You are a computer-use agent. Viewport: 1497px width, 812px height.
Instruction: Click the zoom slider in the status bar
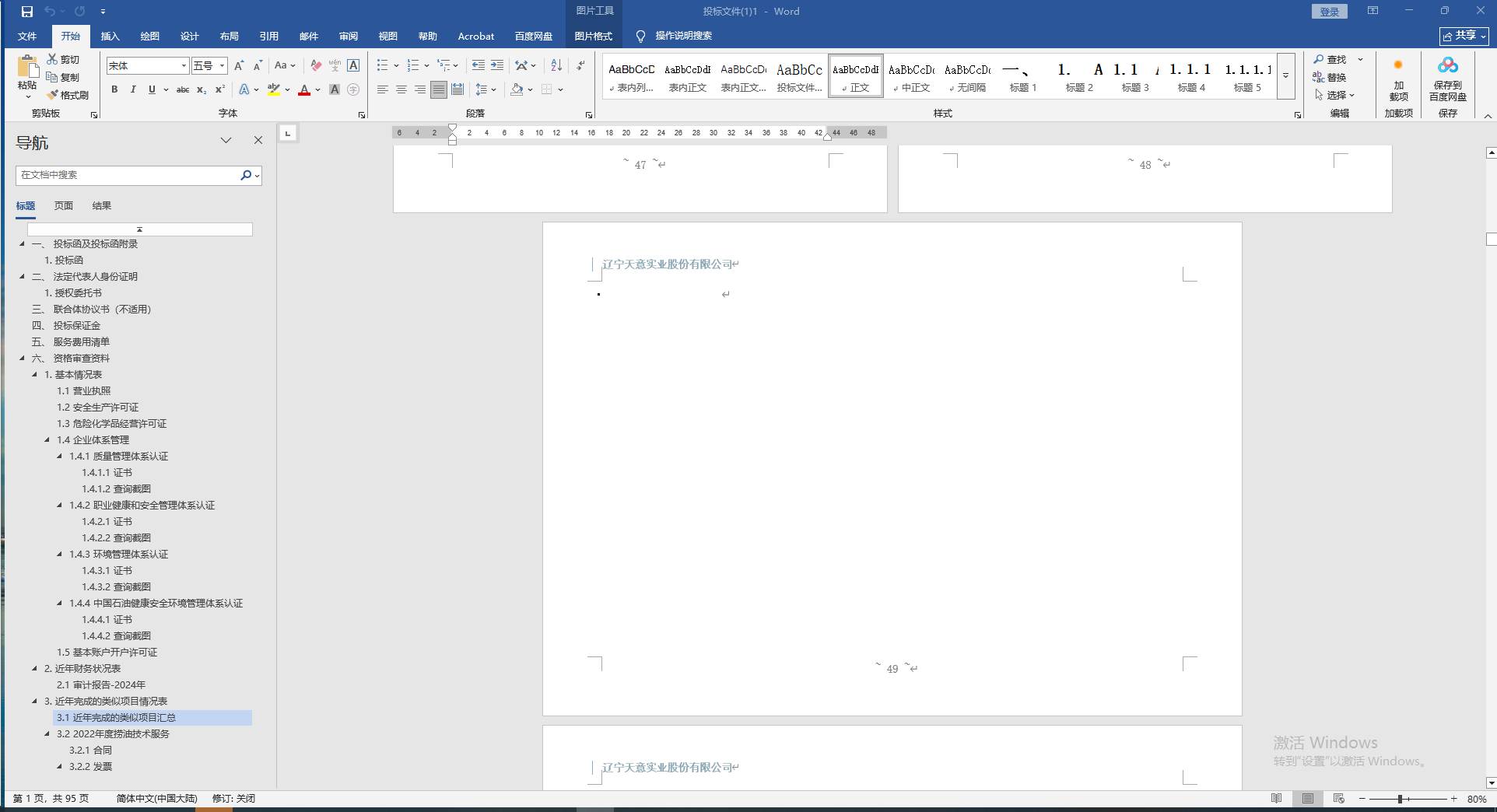(x=1408, y=799)
